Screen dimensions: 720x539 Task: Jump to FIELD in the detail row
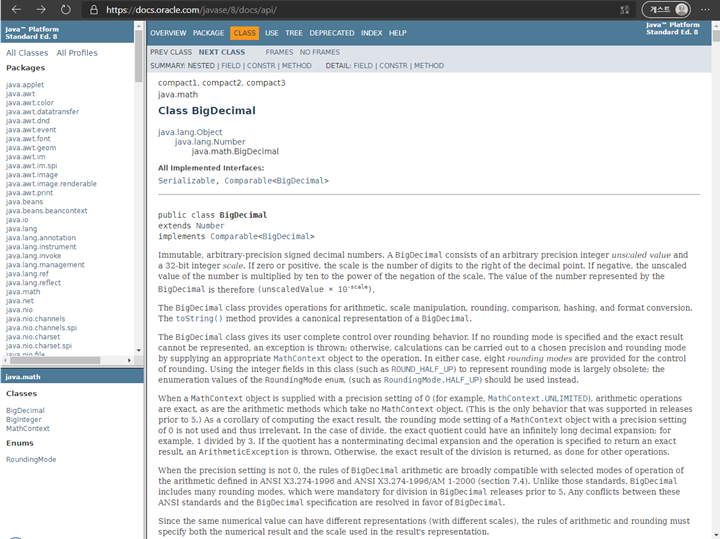coord(363,66)
